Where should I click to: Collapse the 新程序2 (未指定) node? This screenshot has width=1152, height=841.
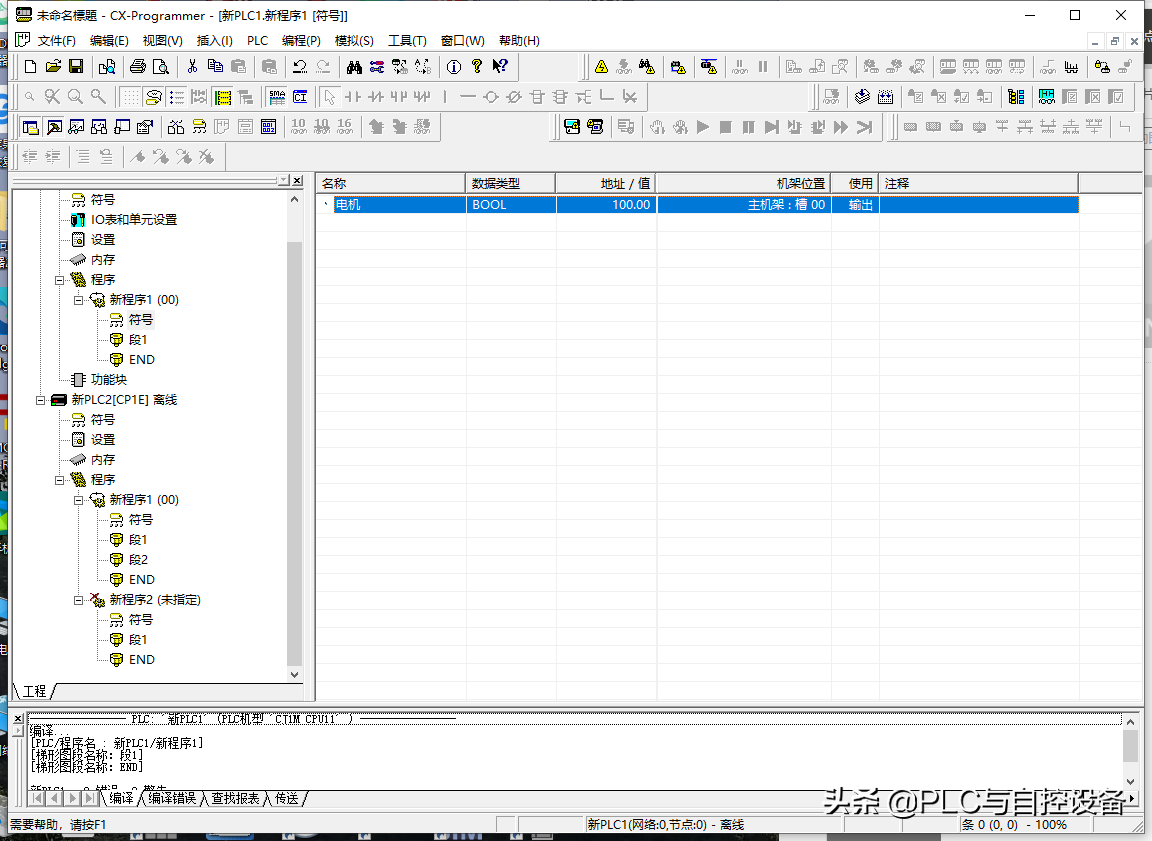coord(79,600)
